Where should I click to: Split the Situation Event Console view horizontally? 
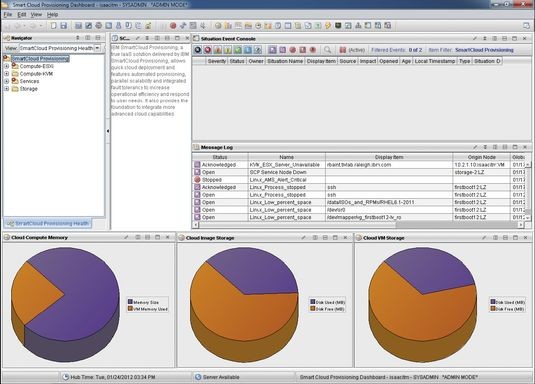pos(505,39)
